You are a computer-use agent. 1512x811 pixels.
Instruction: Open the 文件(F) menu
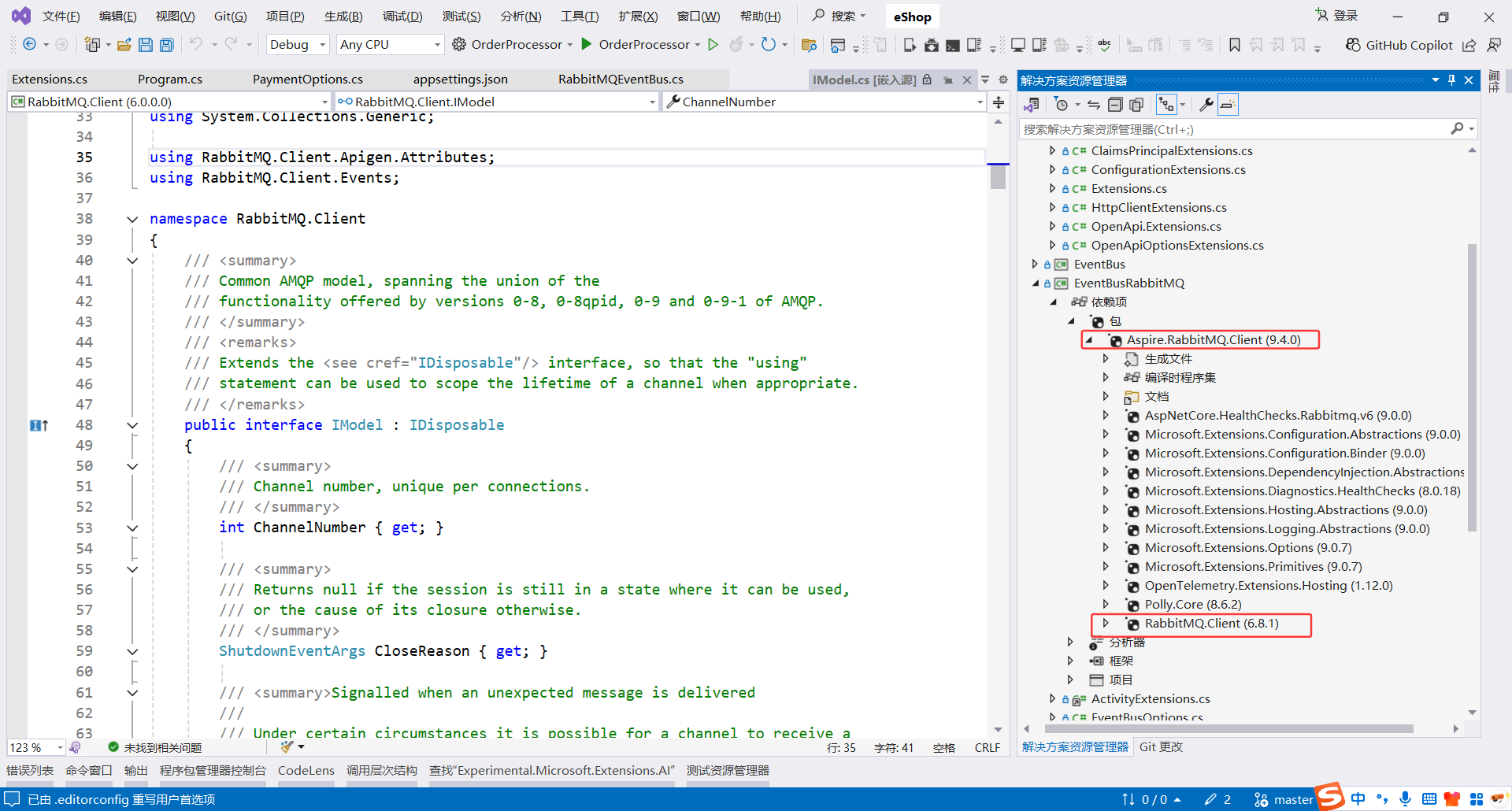tap(61, 17)
